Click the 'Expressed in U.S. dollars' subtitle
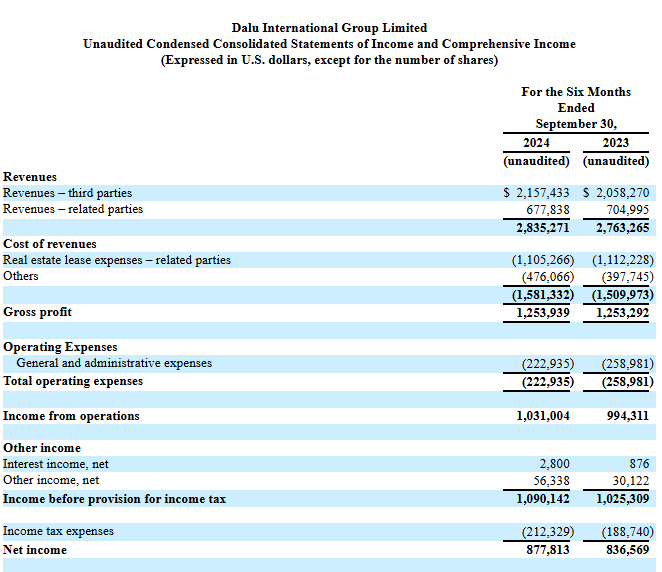Image resolution: width=662 pixels, height=572 pixels. [329, 60]
